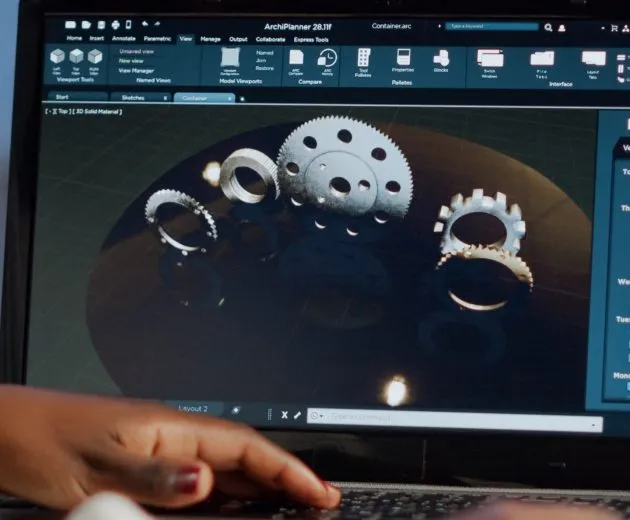Click the New view button

[x=131, y=61]
